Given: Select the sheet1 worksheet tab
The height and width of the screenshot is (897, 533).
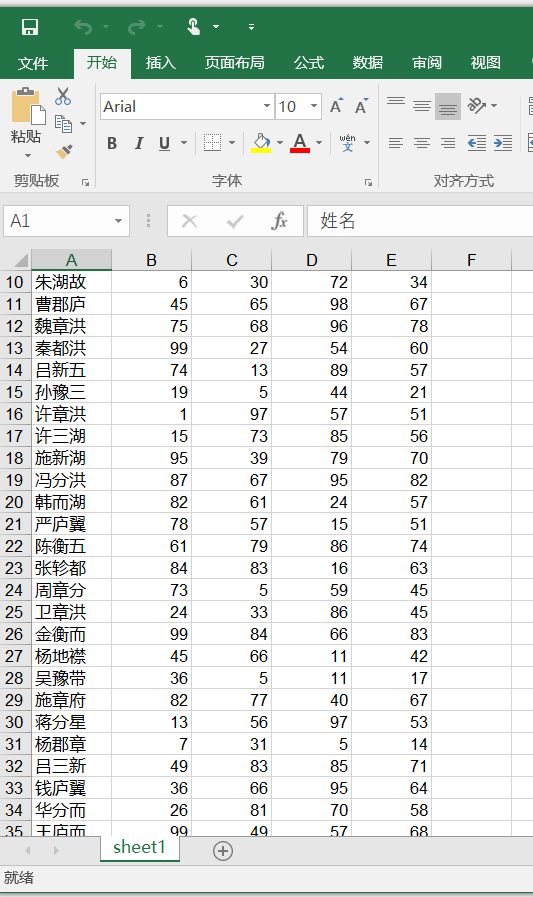Looking at the screenshot, I should [x=140, y=847].
